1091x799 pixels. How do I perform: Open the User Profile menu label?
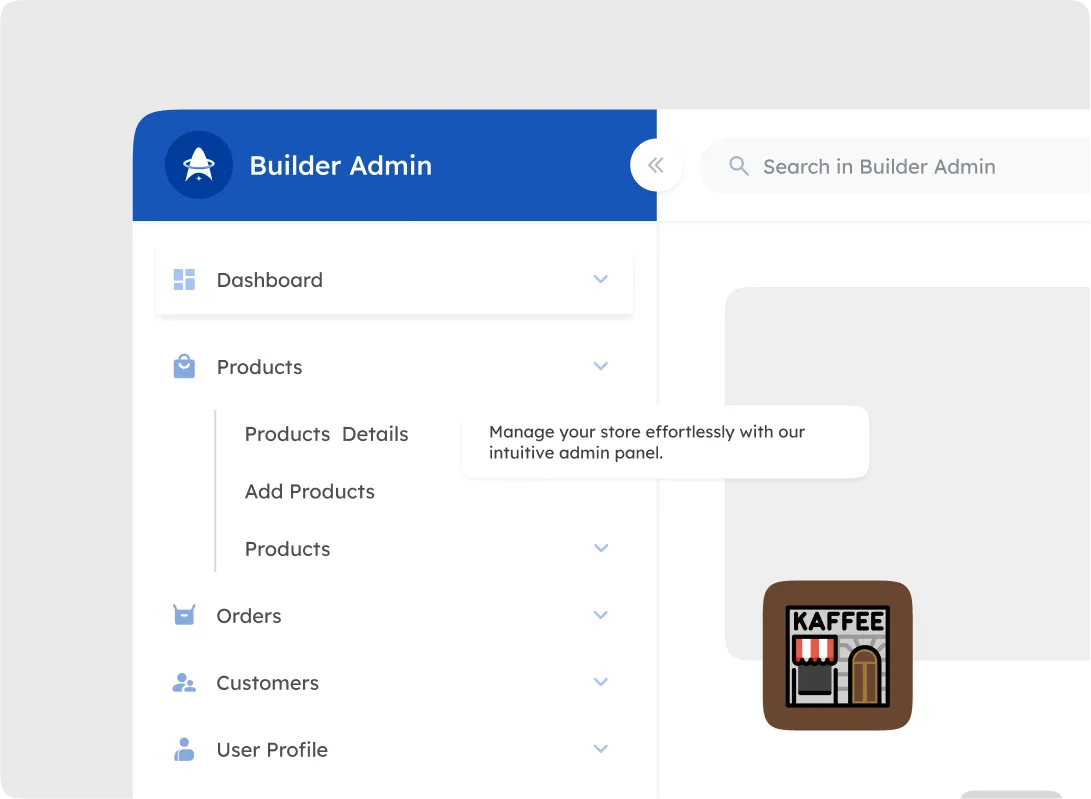pos(272,750)
